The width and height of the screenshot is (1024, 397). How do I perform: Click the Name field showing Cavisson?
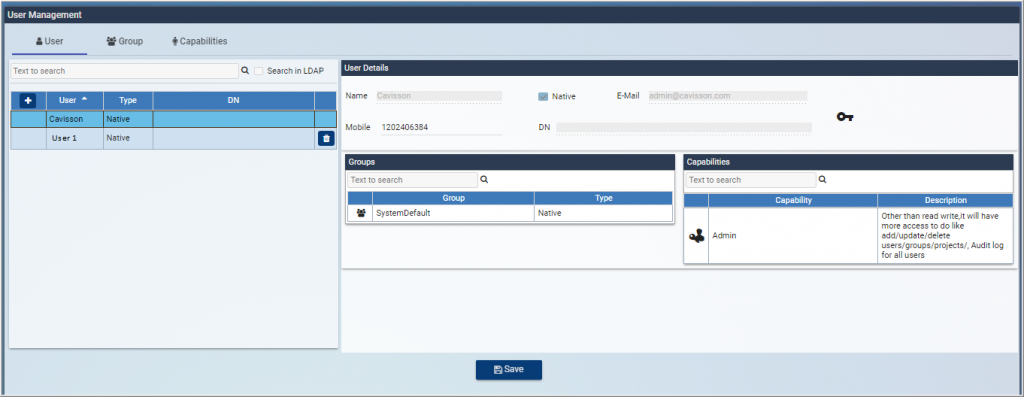[439, 96]
